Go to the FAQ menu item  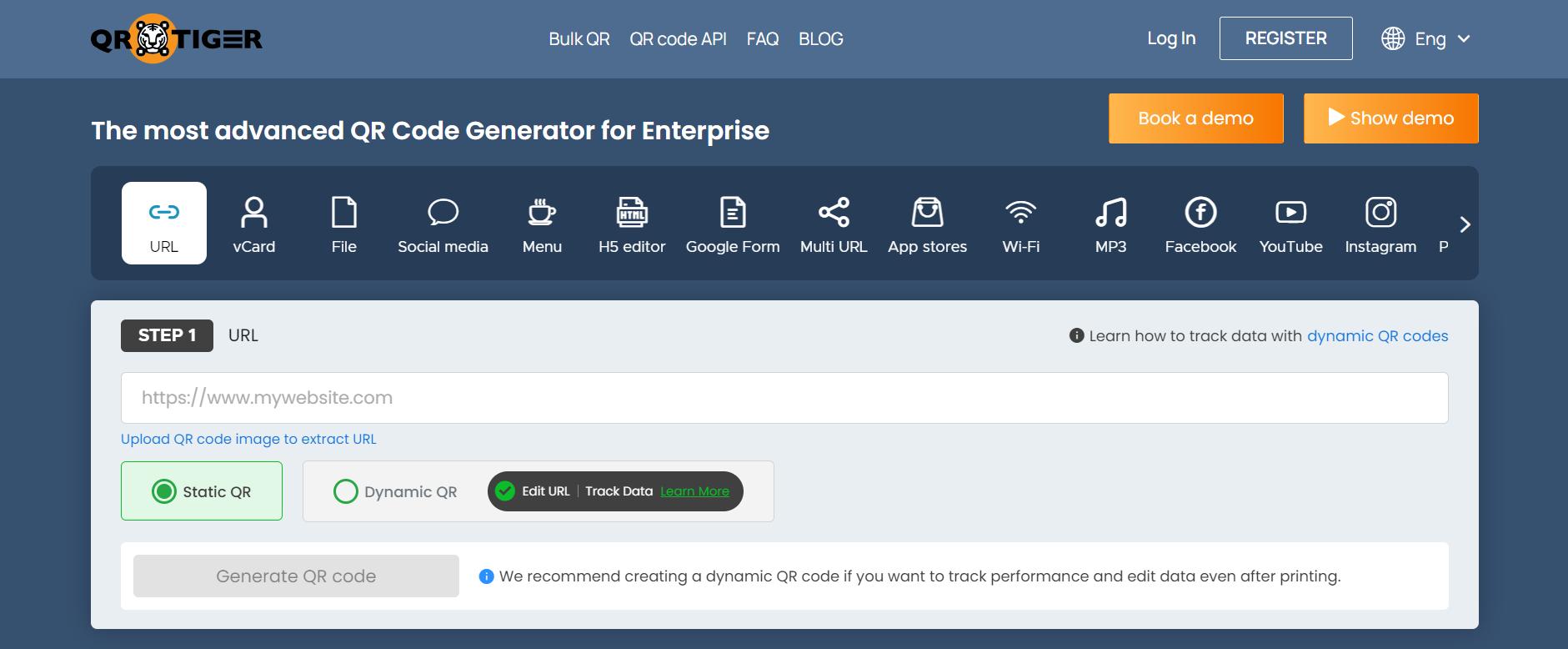tap(762, 39)
